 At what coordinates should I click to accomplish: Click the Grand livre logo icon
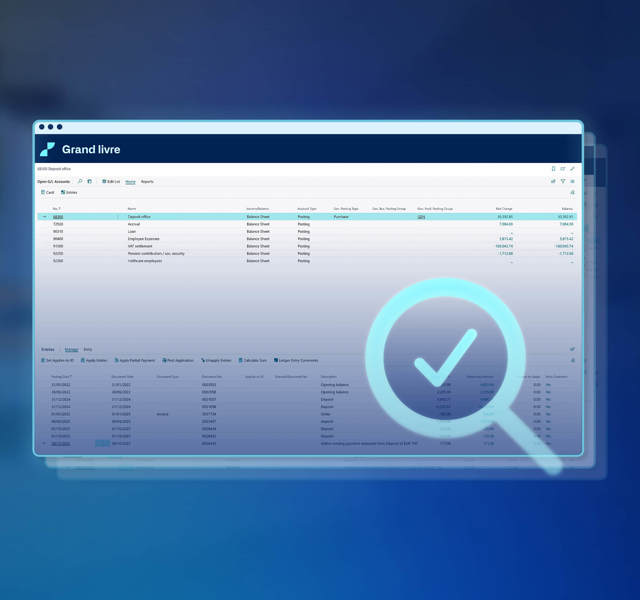(47, 149)
